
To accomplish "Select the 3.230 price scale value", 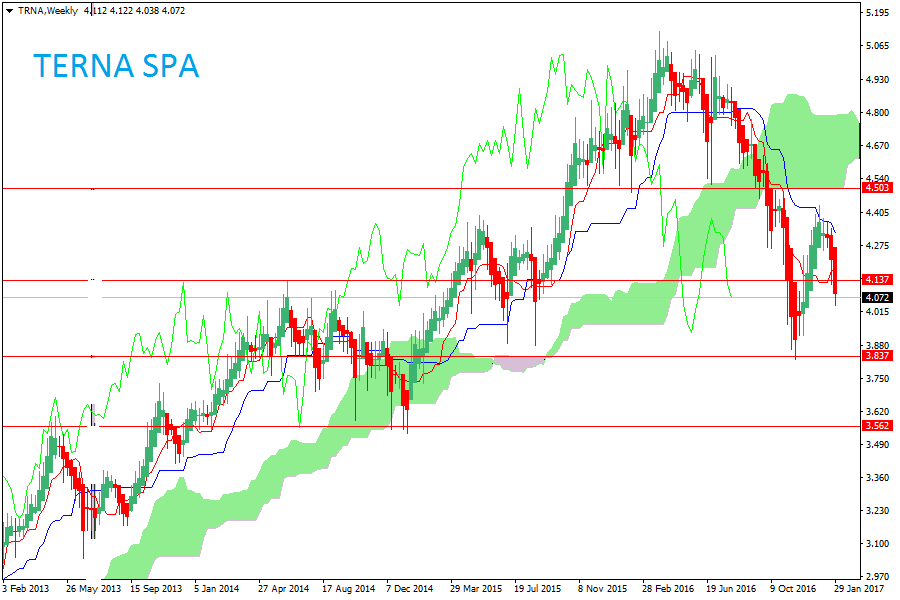I will (878, 510).
